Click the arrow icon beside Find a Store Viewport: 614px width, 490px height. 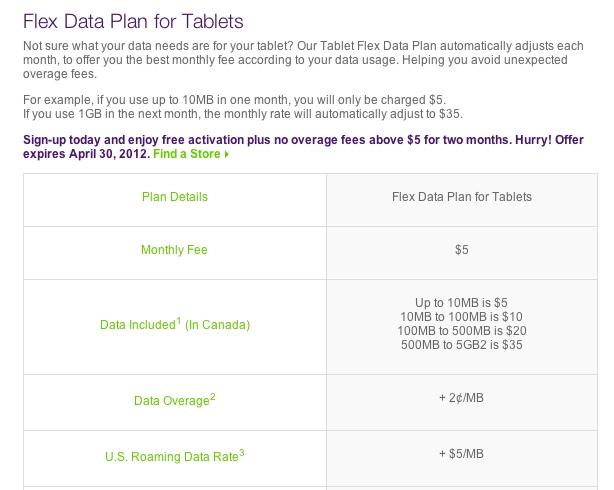pos(226,154)
